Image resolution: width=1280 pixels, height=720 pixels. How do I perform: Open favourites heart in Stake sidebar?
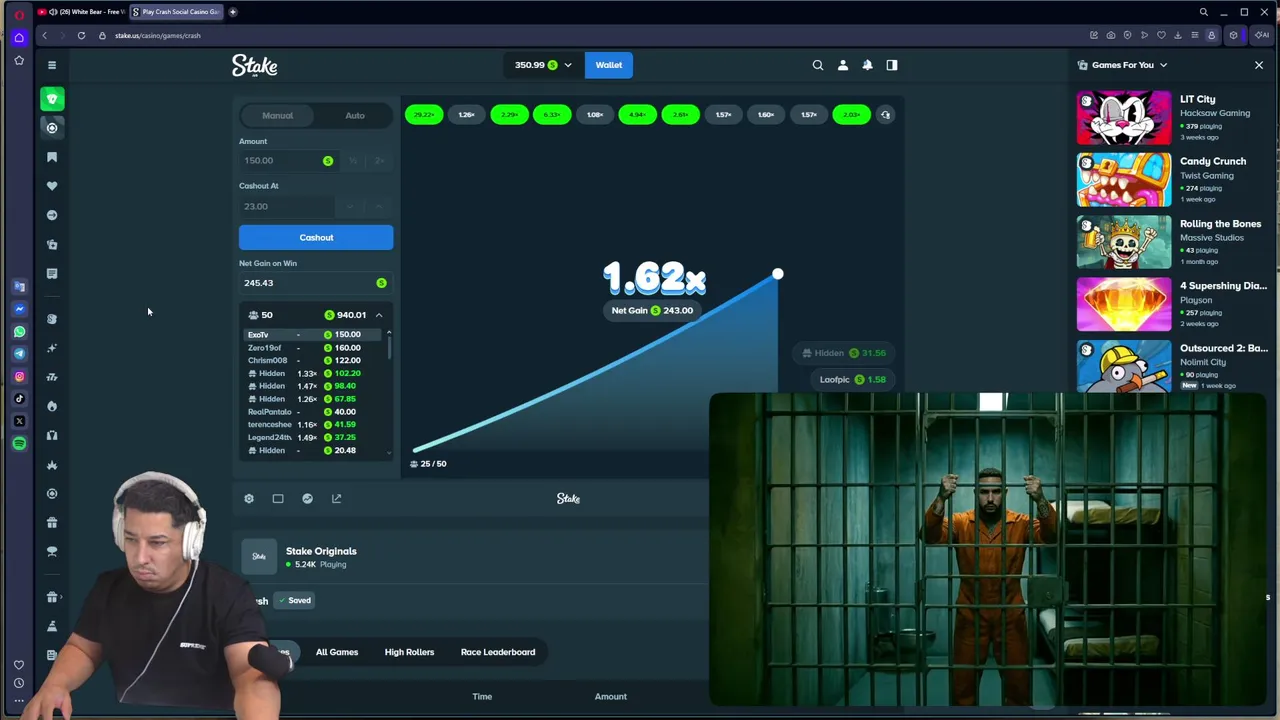coord(52,186)
